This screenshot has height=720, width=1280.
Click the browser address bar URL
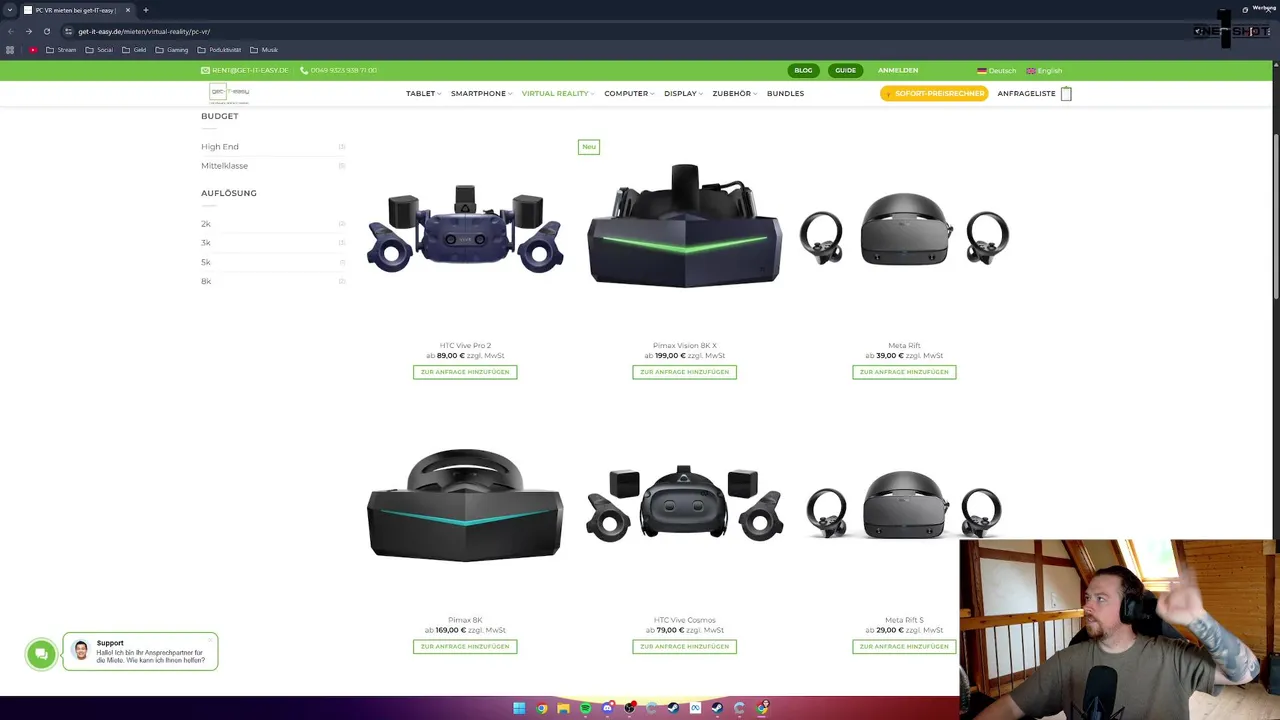(x=144, y=31)
